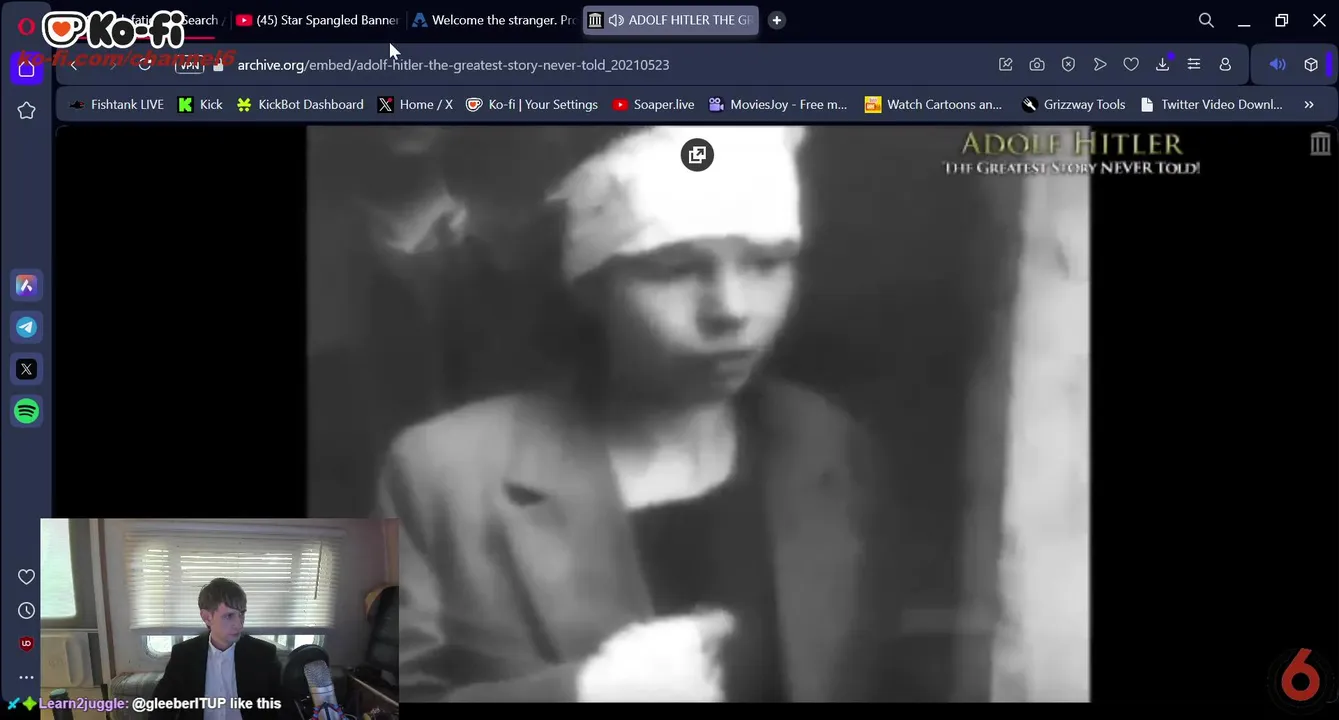Open Ko-fi | Your Settings bookmark

click(532, 104)
